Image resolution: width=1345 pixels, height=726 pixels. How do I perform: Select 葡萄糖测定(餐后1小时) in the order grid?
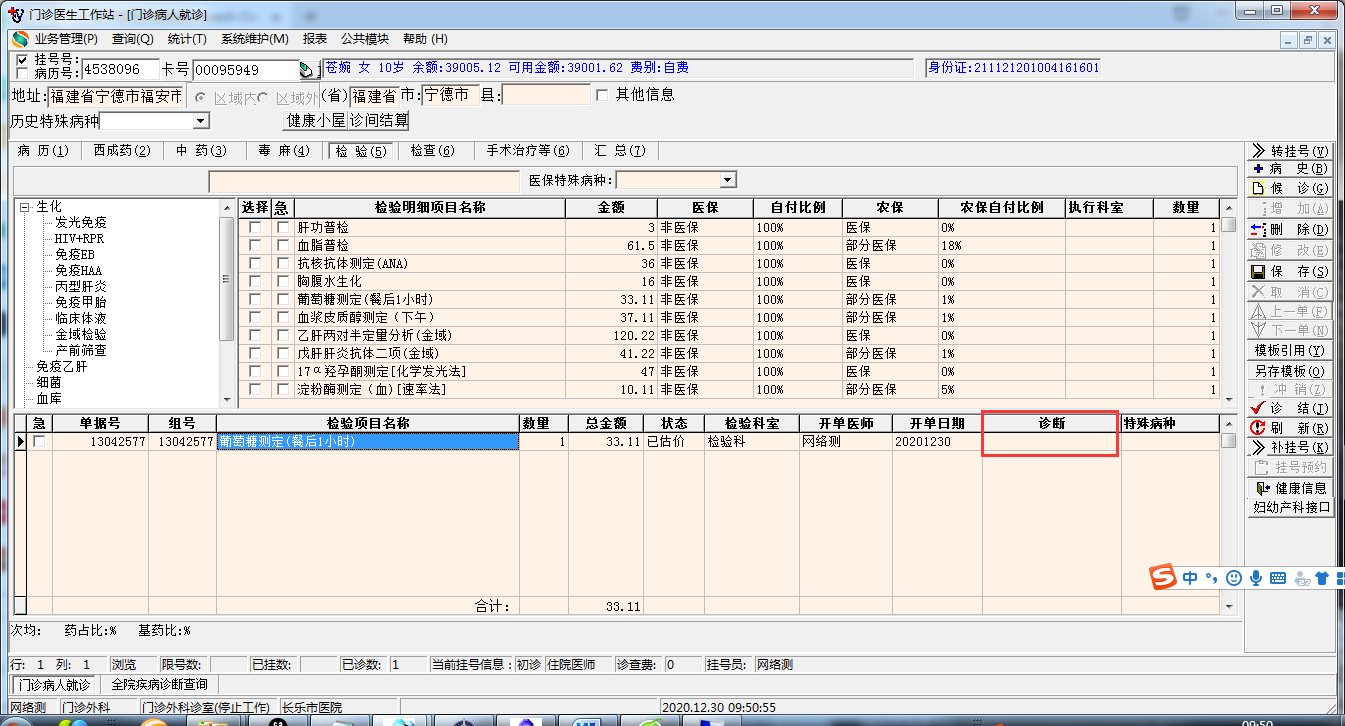tap(367, 441)
